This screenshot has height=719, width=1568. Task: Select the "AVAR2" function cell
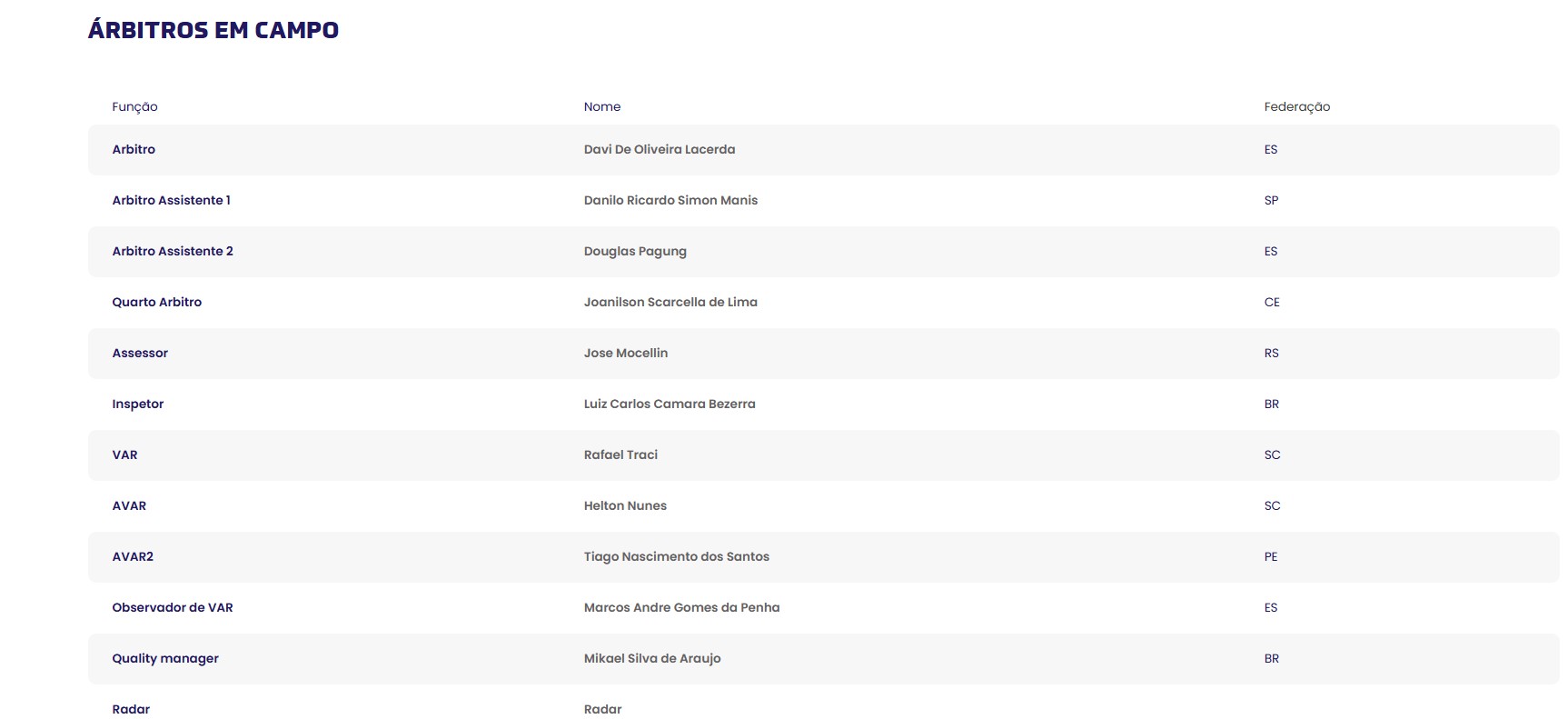pos(133,556)
